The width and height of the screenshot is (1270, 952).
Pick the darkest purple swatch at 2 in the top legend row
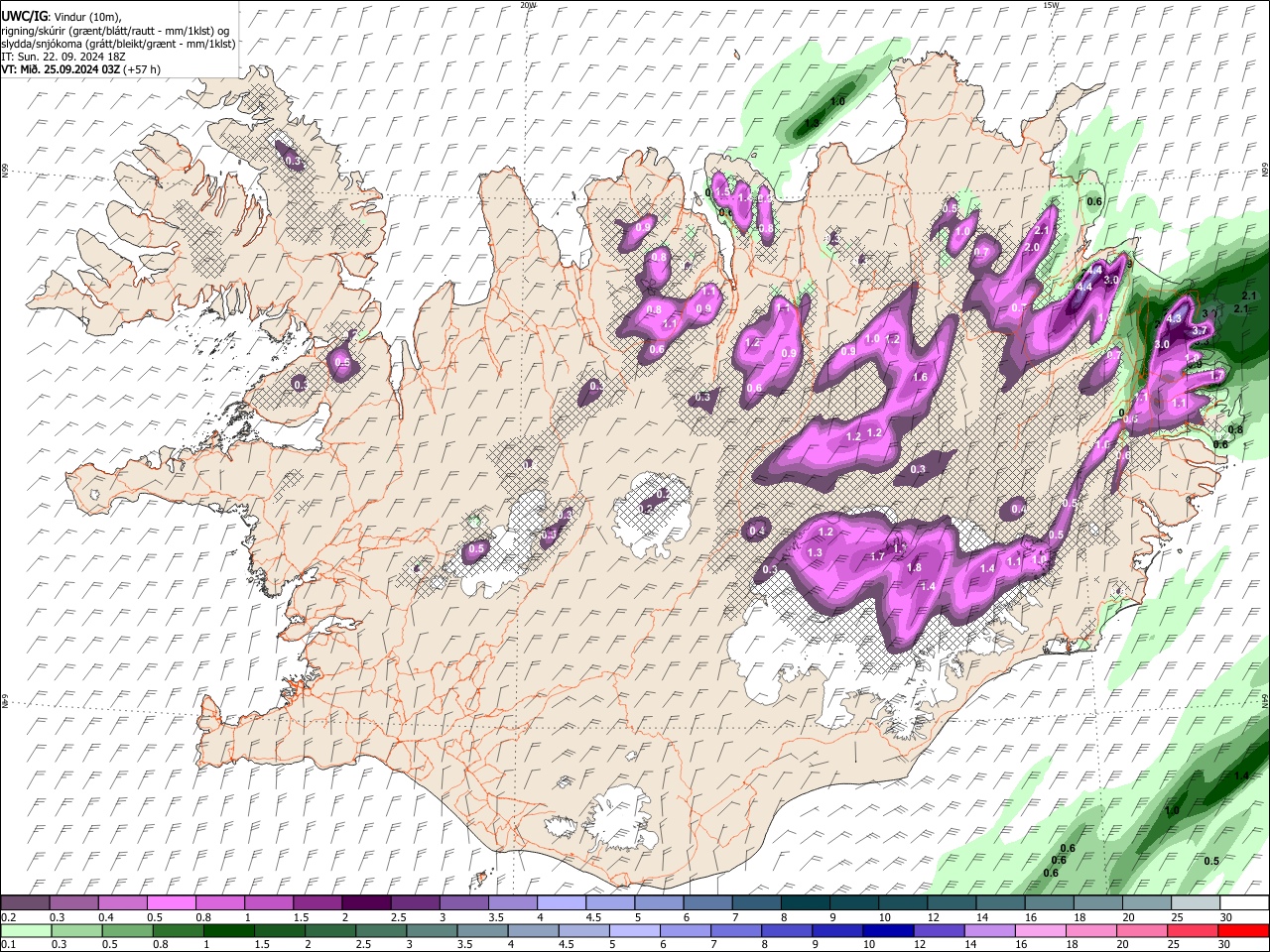point(365,902)
